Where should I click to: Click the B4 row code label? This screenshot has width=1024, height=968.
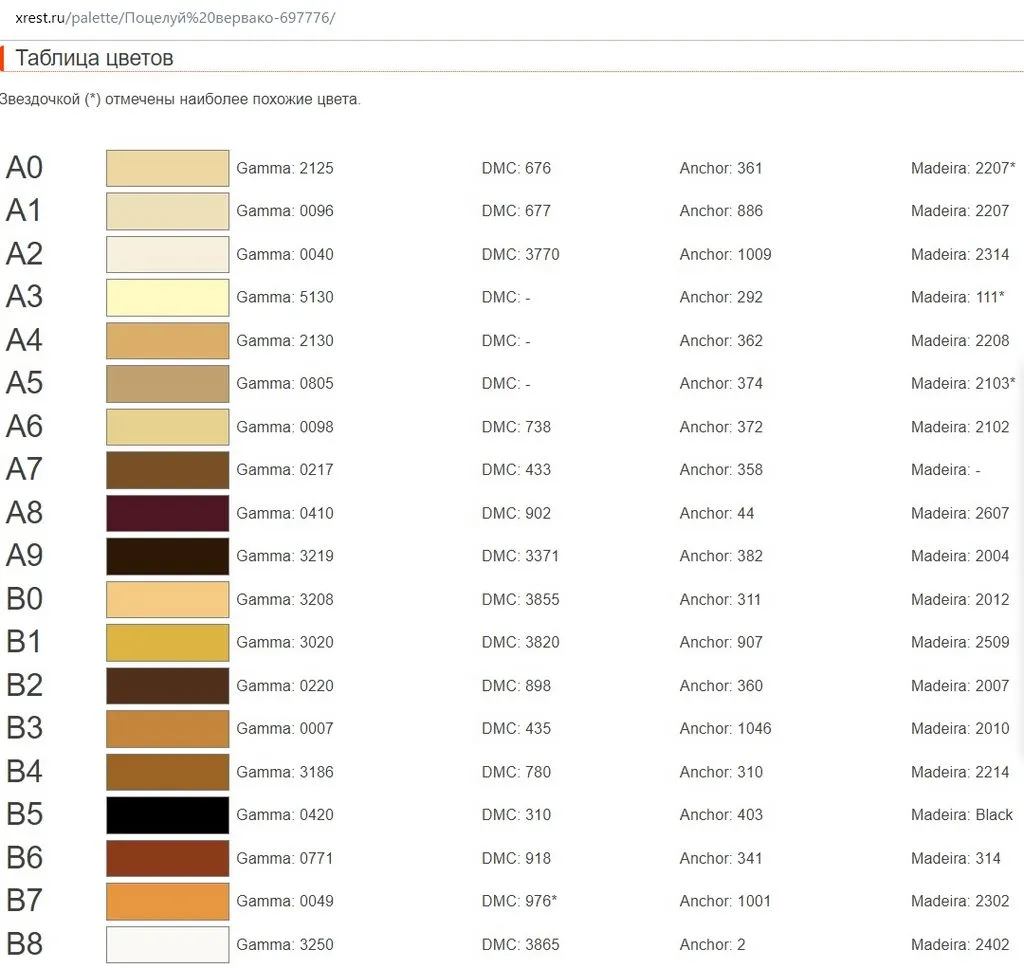pos(25,772)
